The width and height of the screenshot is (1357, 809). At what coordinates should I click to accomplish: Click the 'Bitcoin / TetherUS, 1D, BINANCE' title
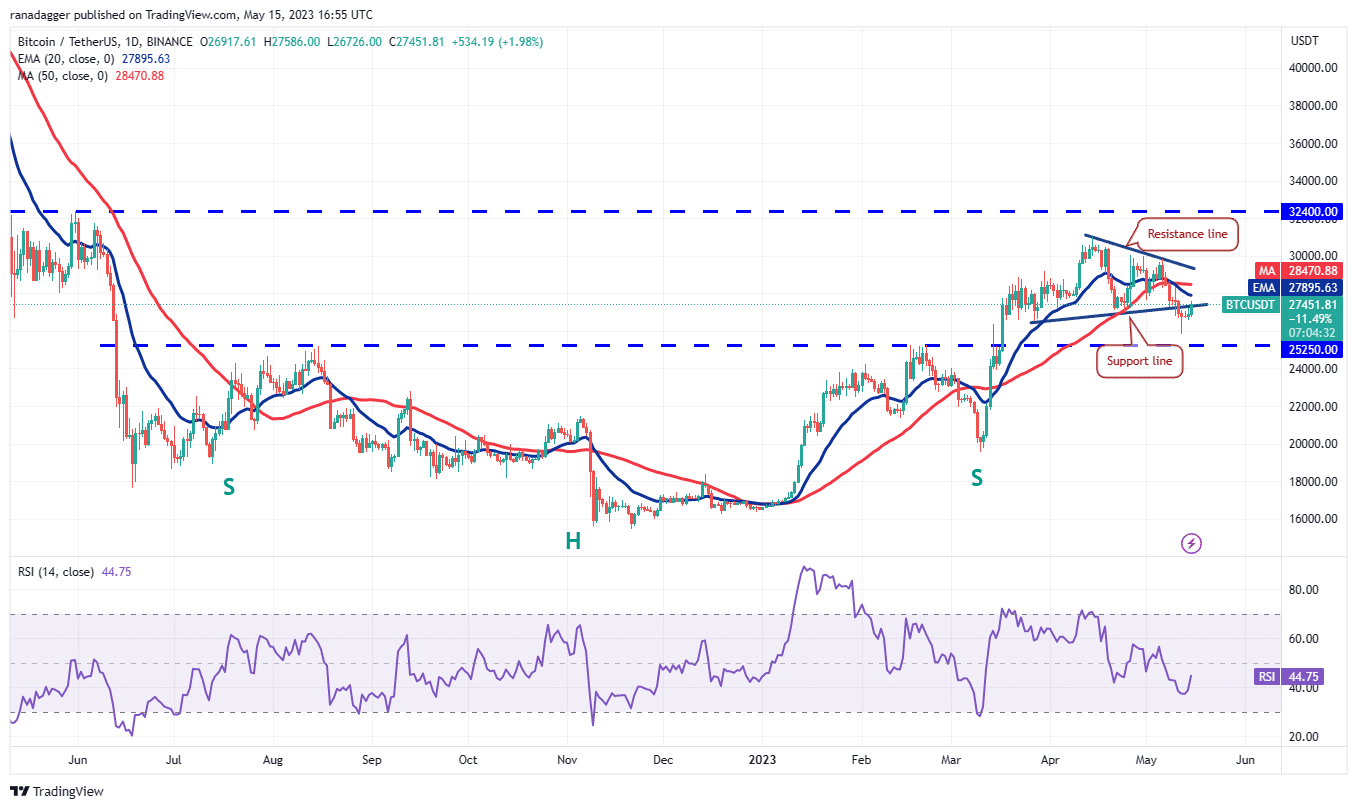(x=107, y=42)
